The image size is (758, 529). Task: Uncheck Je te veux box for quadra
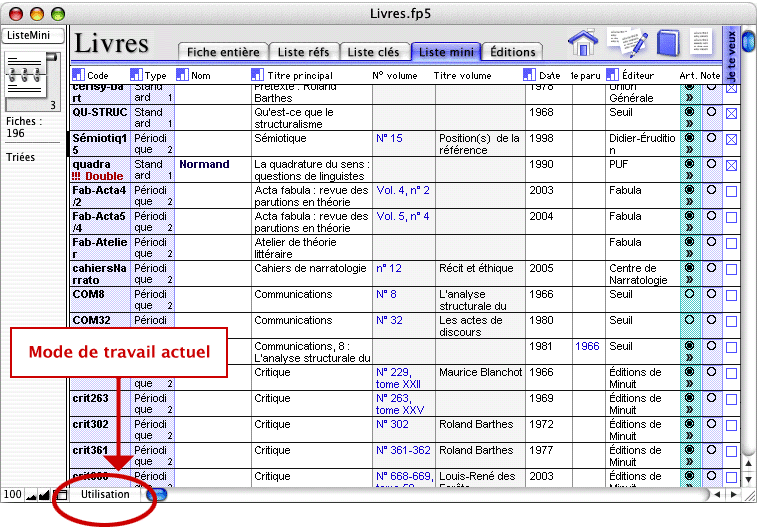point(731,166)
